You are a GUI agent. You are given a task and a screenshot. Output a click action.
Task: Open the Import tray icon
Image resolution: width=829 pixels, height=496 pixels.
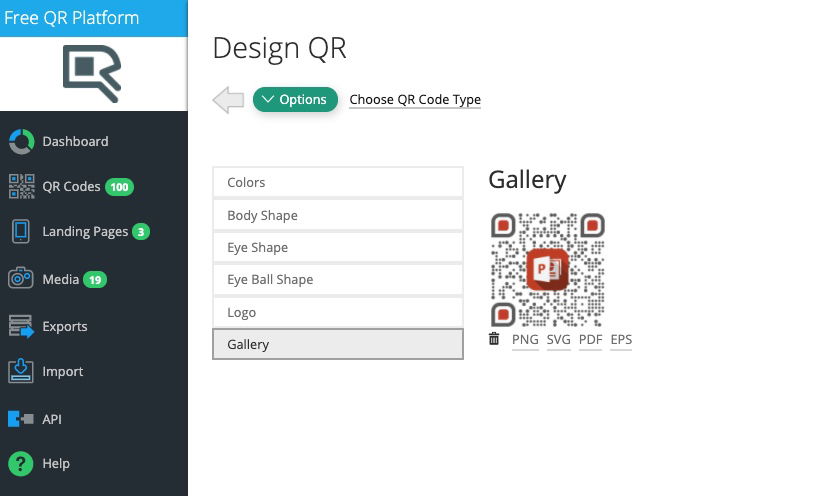21,371
